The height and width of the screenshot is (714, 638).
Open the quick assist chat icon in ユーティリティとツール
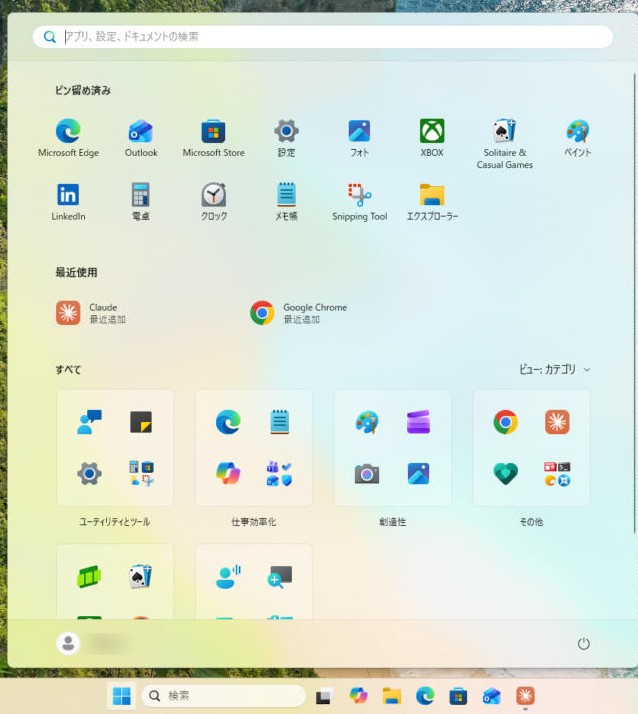click(89, 422)
